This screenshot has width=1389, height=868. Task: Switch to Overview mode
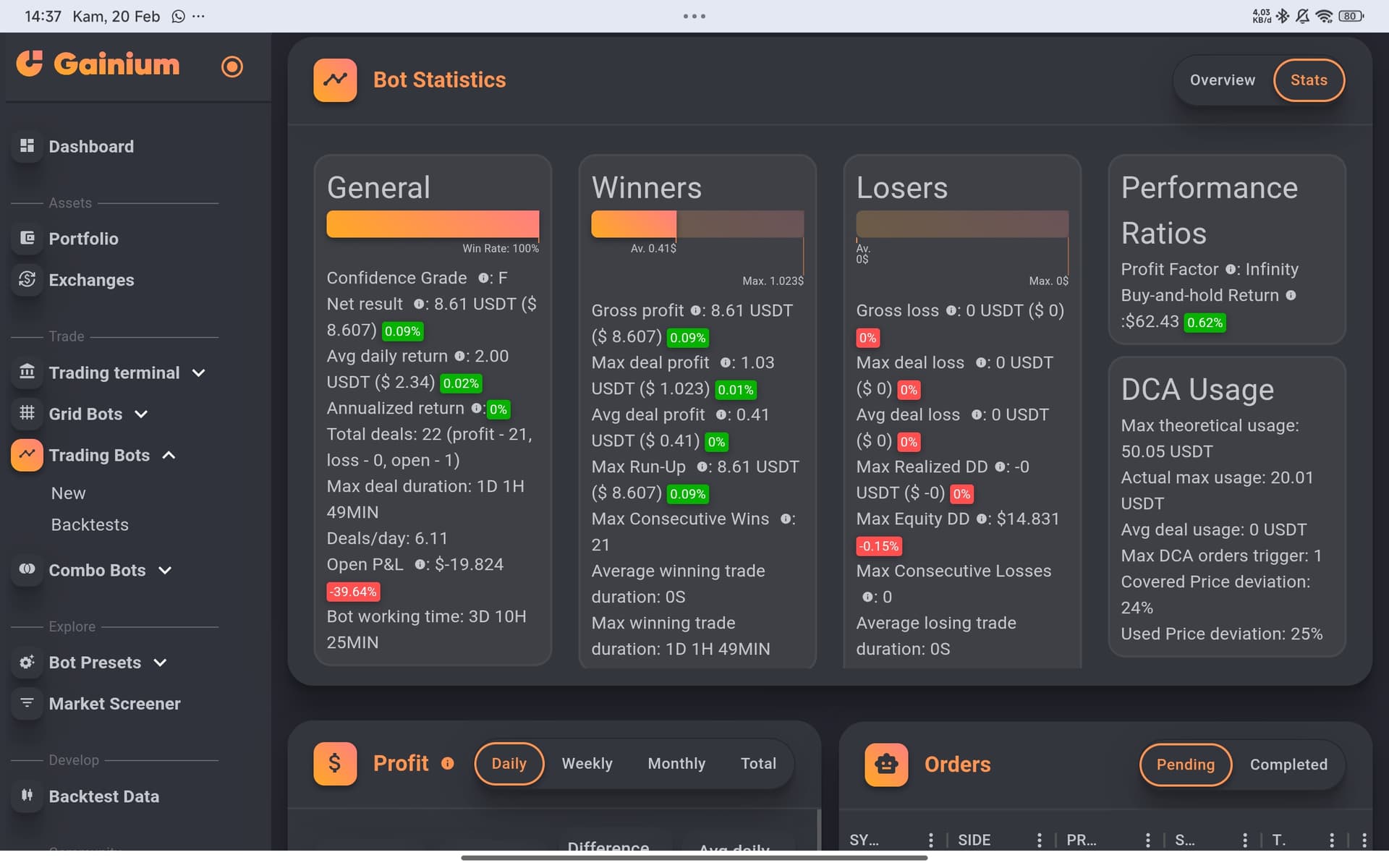click(1222, 80)
